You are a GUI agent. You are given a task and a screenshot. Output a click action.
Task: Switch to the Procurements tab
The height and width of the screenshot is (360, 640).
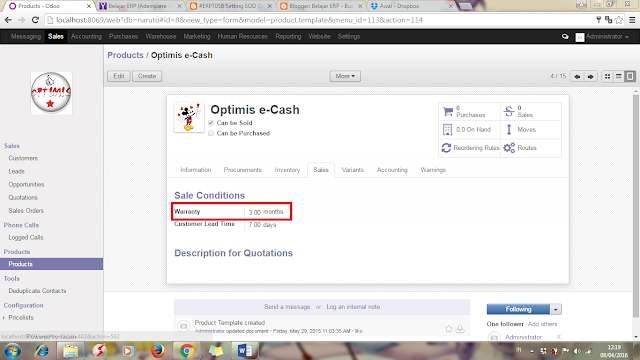[242, 170]
